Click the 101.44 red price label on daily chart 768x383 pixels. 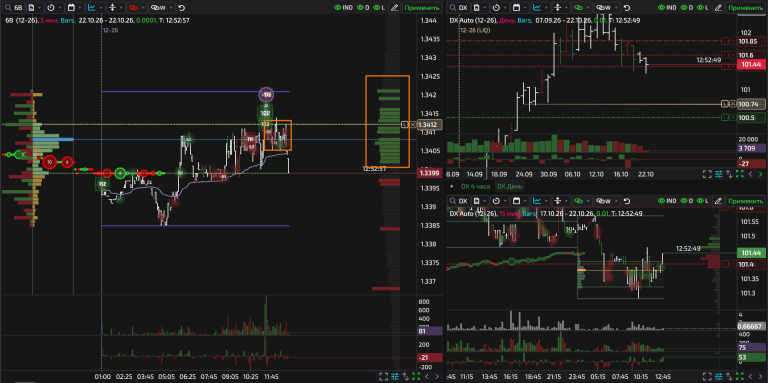(x=751, y=65)
